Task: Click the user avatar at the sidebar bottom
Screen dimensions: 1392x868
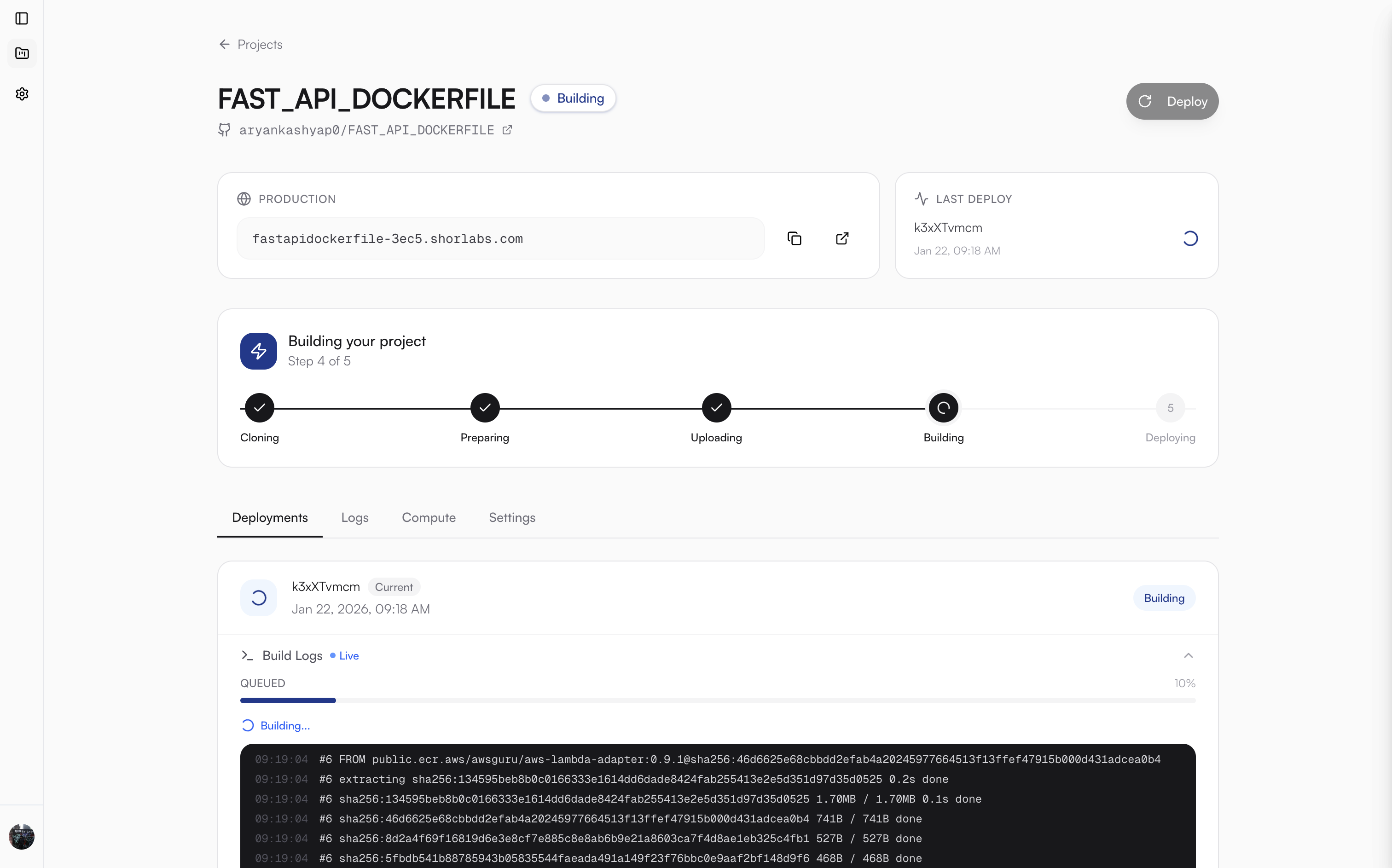Action: coord(22,836)
